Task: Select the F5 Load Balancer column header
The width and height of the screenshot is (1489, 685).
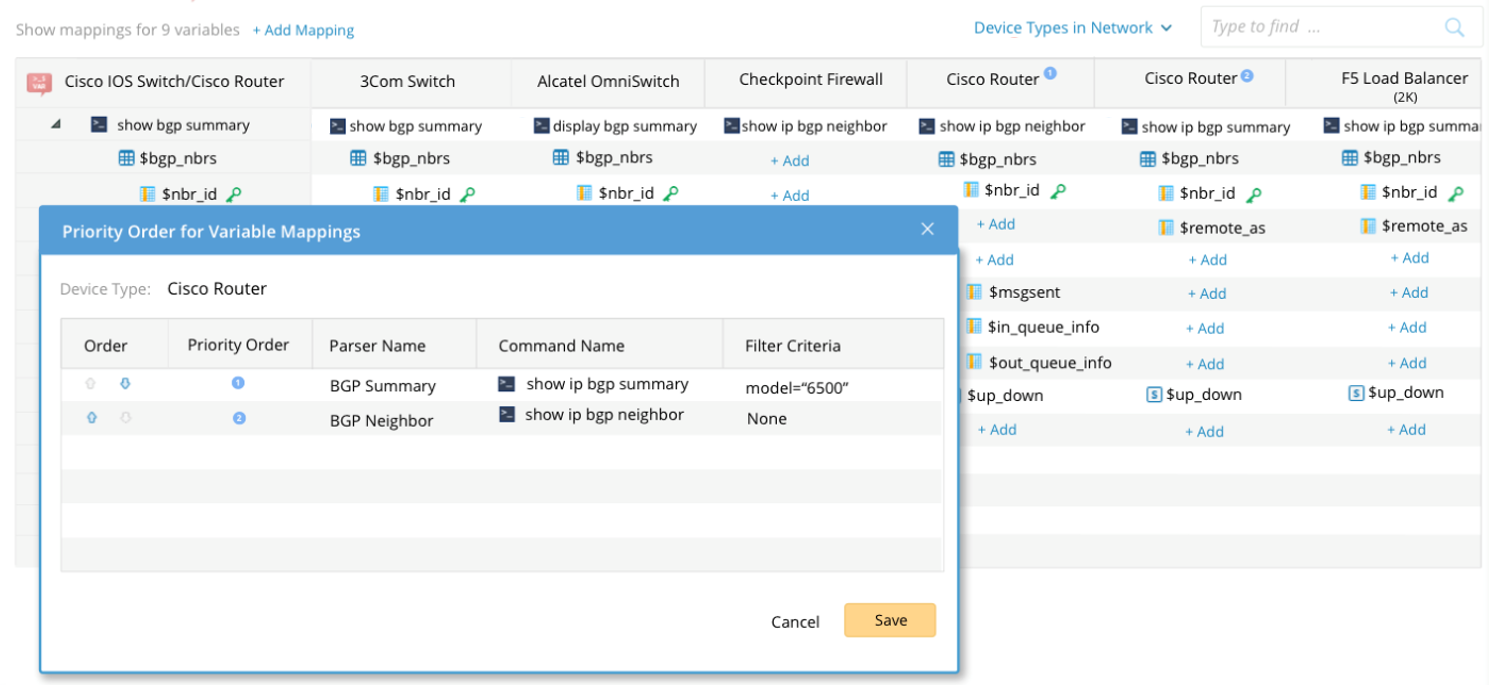Action: click(x=1404, y=82)
